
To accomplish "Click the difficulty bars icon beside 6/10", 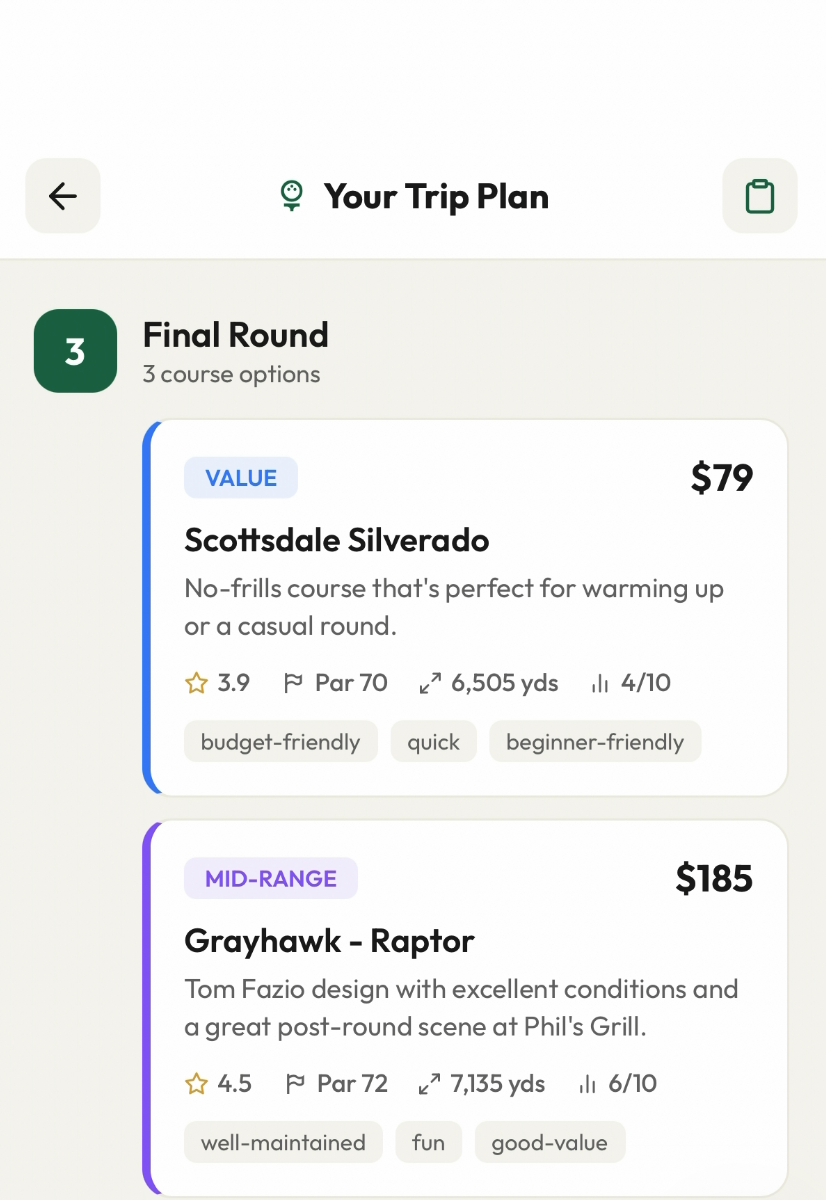I will (588, 1084).
